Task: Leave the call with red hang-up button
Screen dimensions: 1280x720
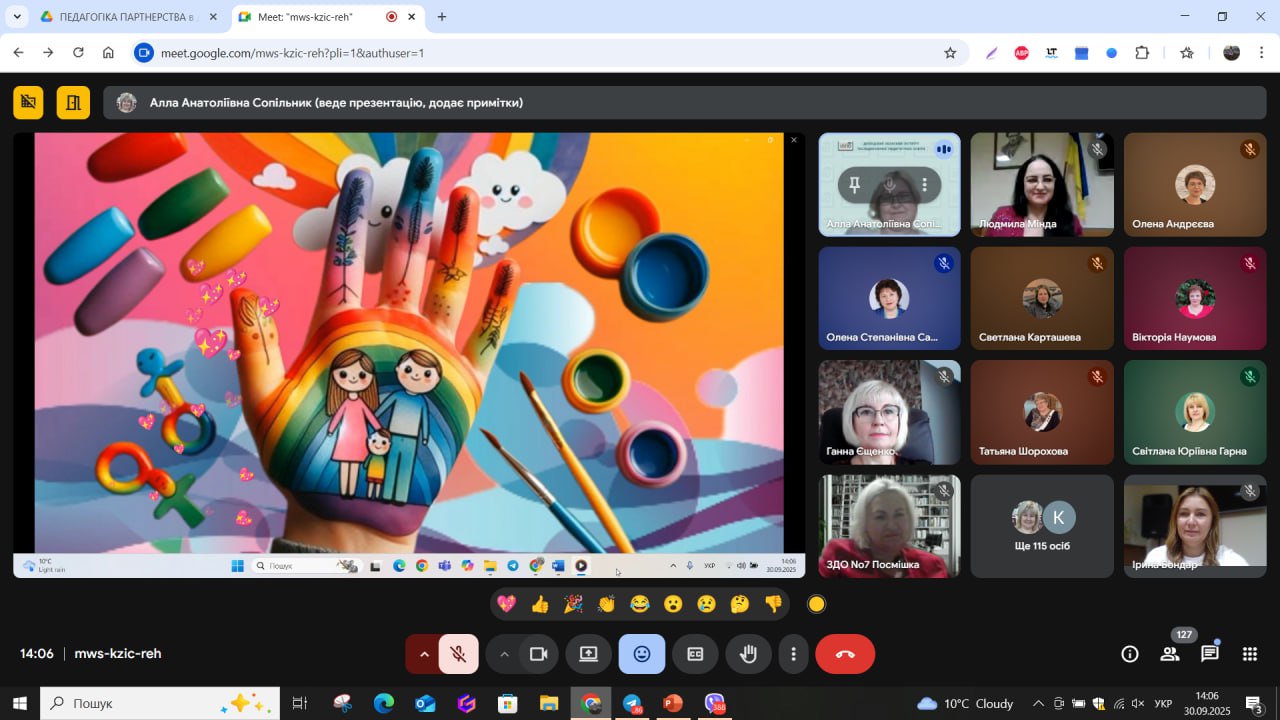Action: pos(845,654)
